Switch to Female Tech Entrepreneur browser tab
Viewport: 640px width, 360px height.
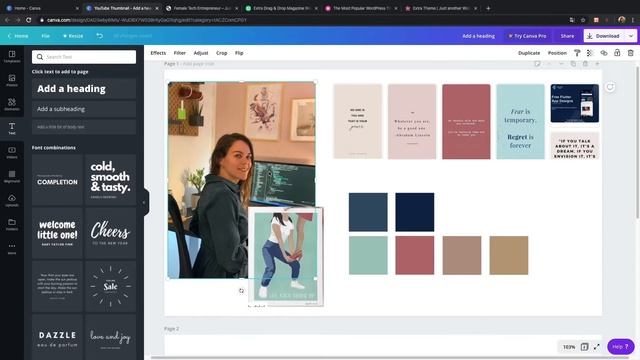(202, 8)
